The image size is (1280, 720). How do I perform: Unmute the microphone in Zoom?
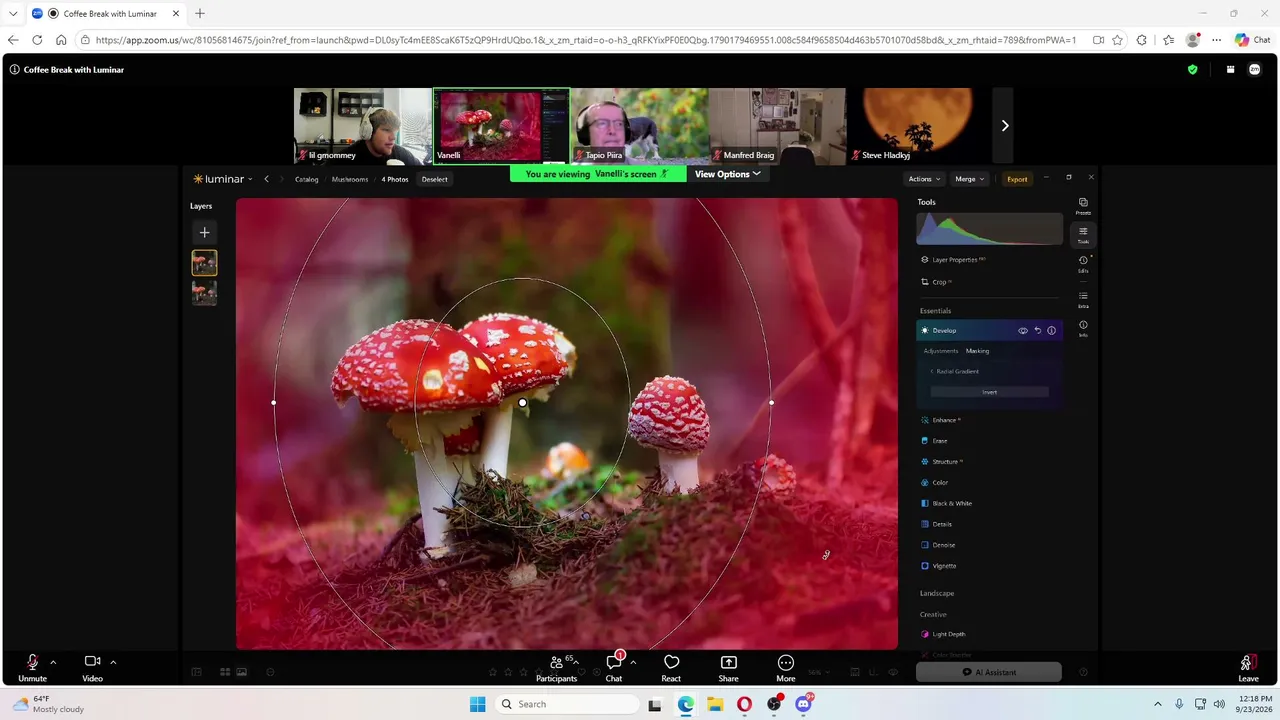[32, 667]
